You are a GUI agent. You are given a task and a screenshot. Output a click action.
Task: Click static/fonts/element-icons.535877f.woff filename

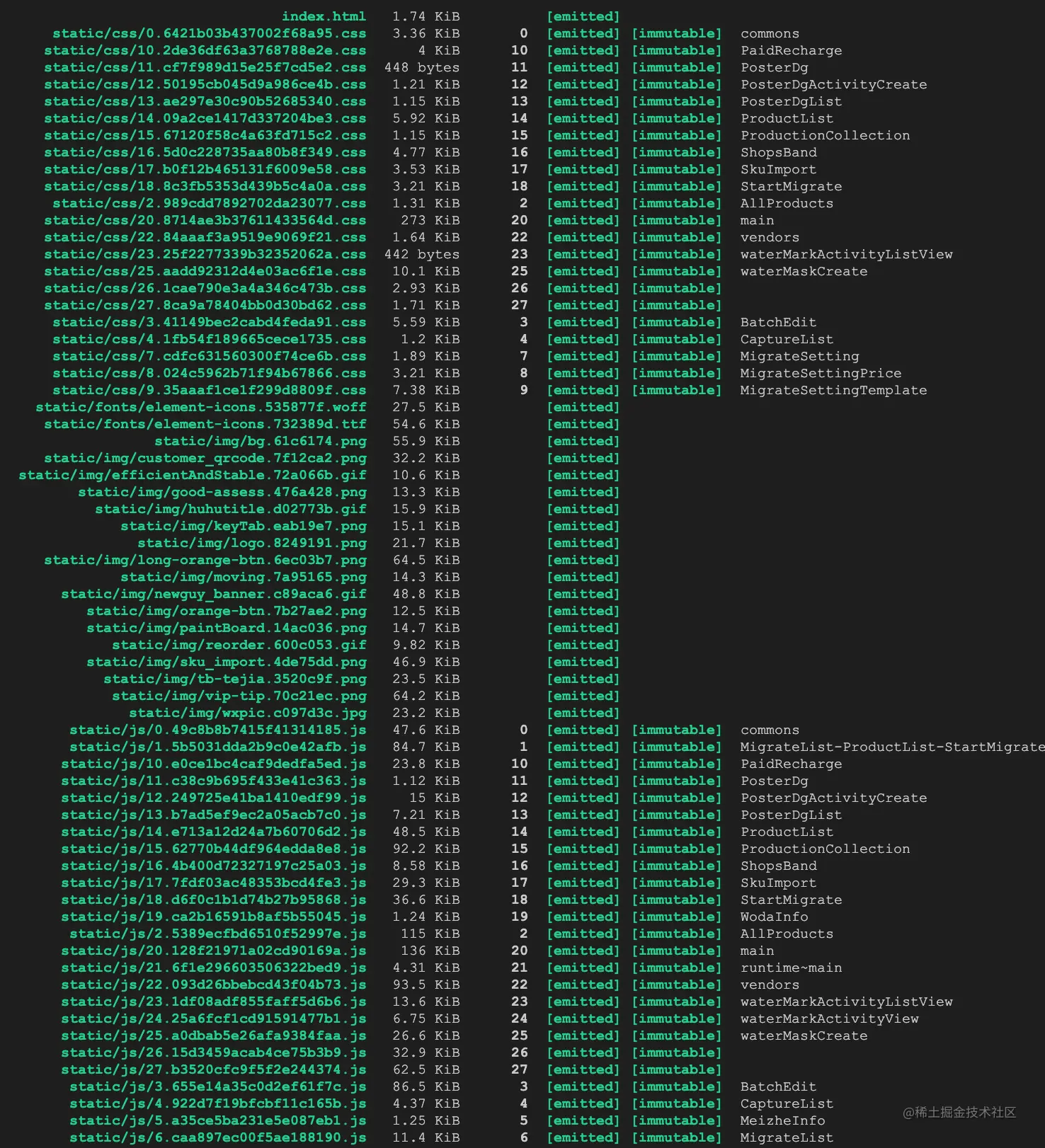(x=201, y=407)
